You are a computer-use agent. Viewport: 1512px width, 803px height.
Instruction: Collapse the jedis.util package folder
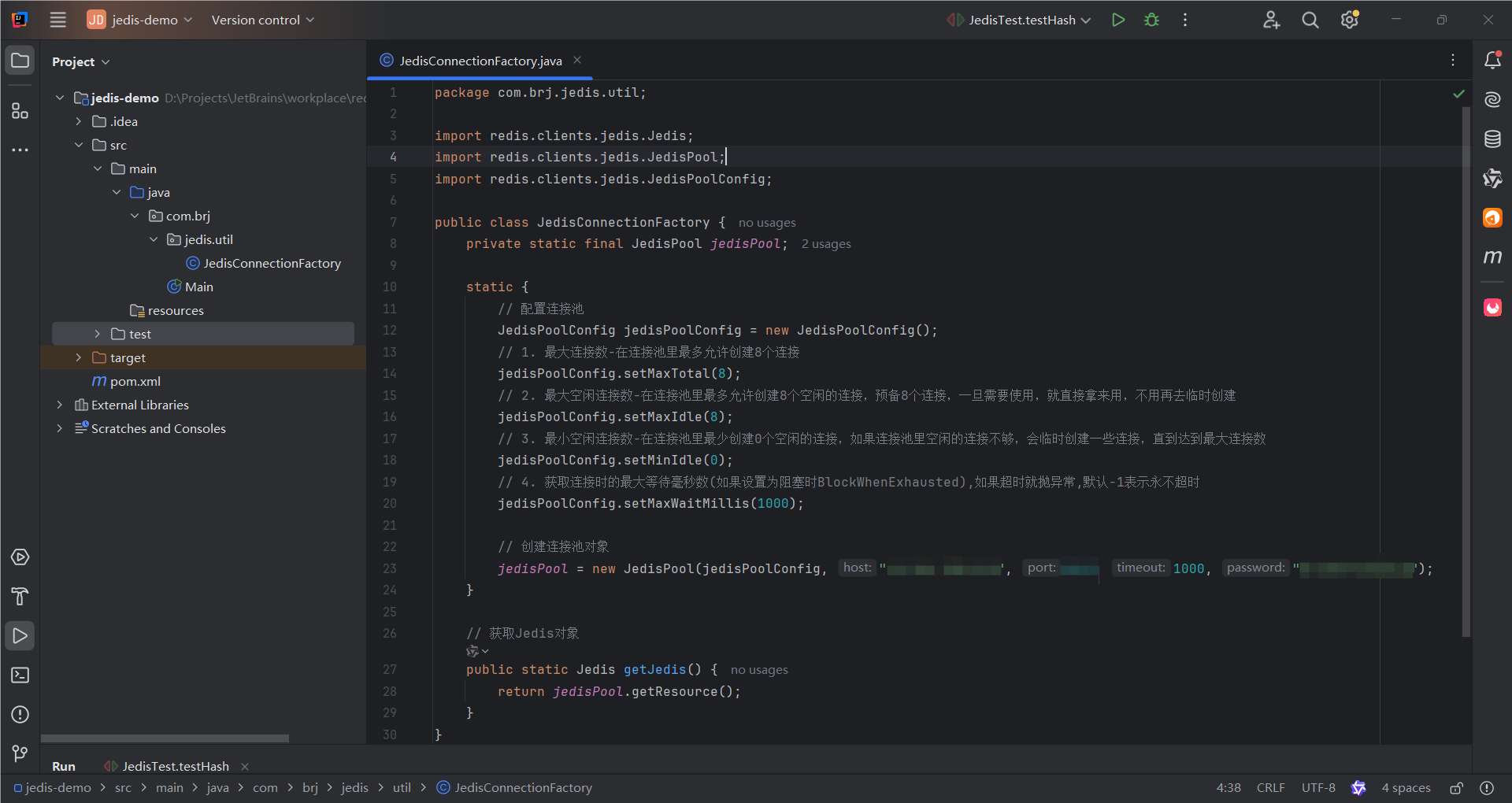point(154,239)
